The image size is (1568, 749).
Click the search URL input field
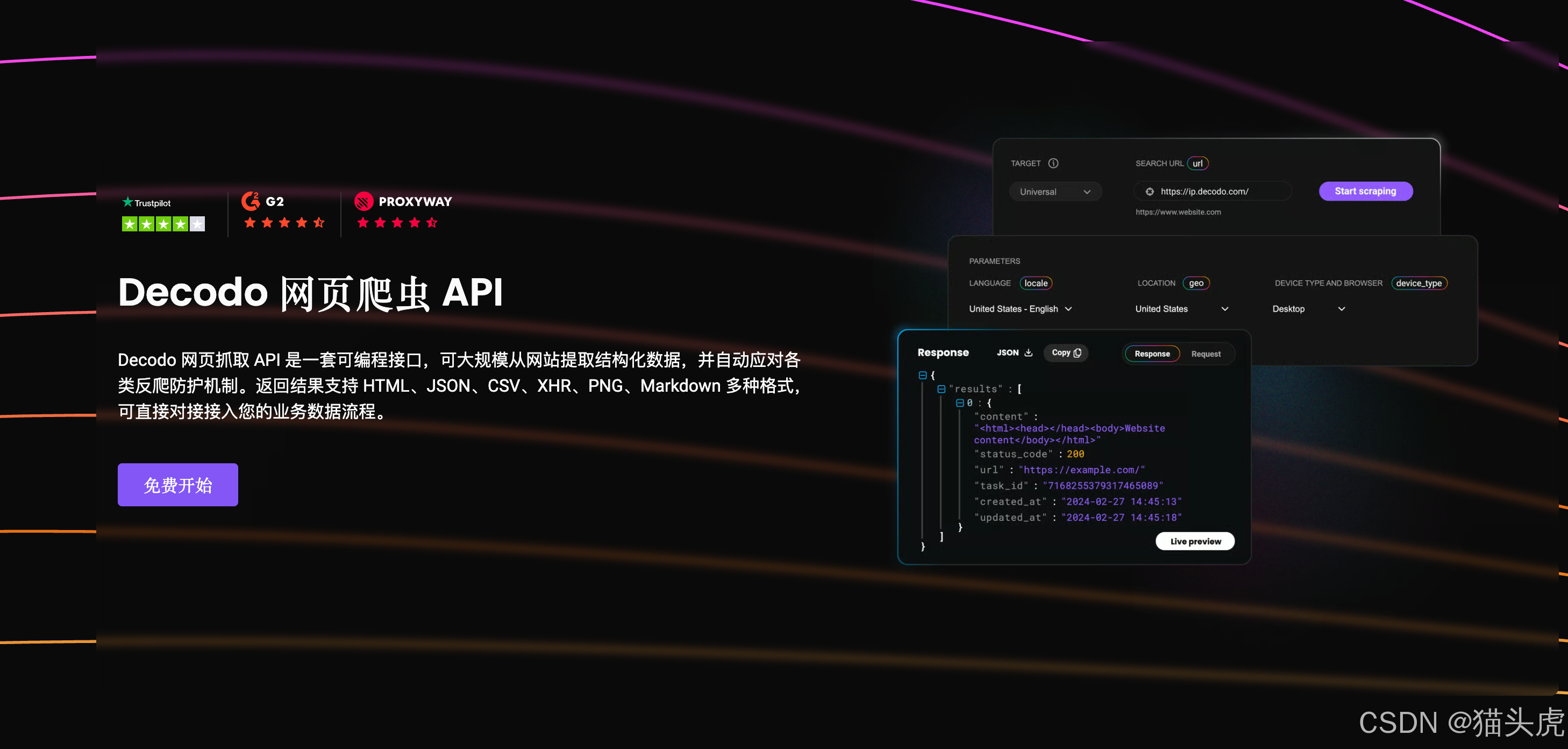[1213, 191]
